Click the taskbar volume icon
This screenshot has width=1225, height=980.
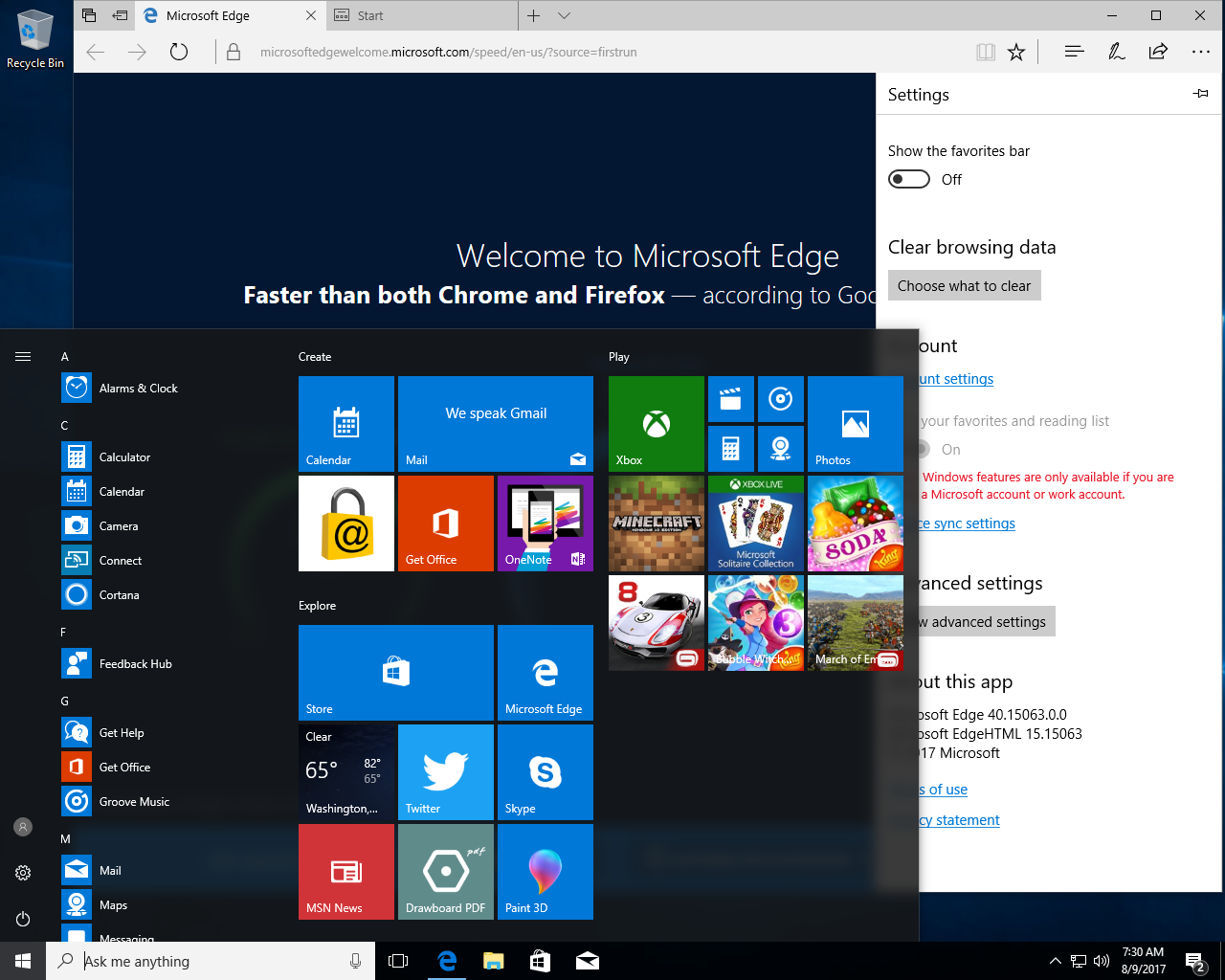pos(1102,961)
